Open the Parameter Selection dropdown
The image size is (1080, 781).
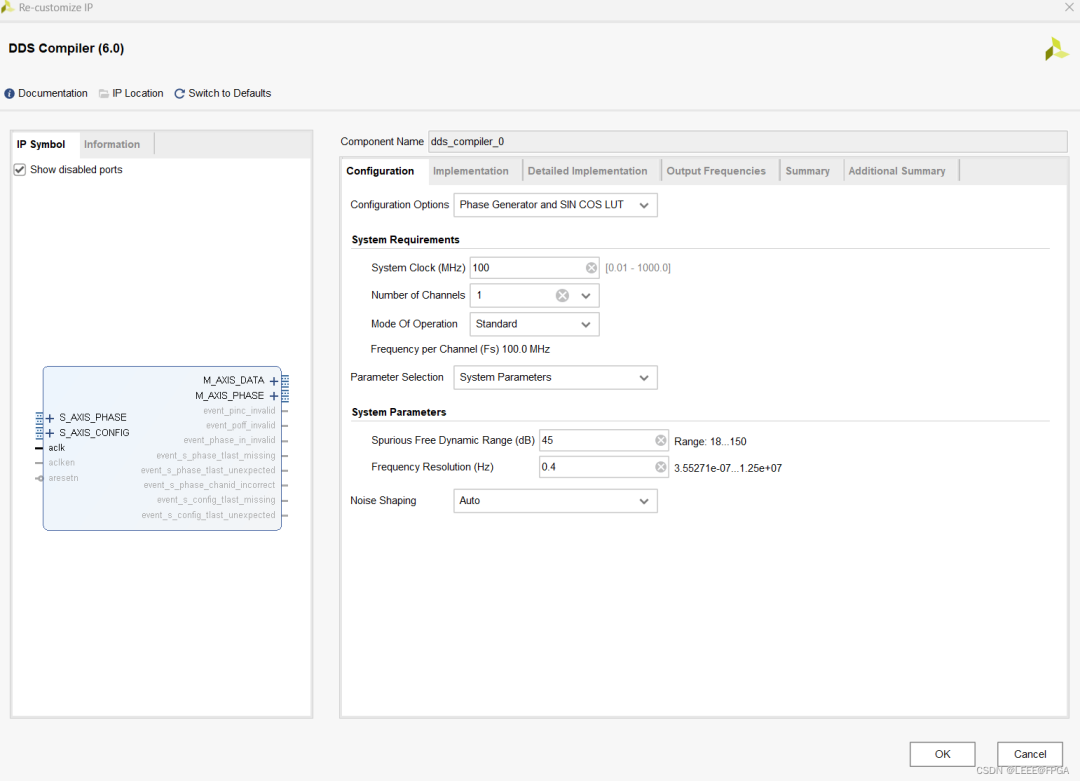coord(555,377)
